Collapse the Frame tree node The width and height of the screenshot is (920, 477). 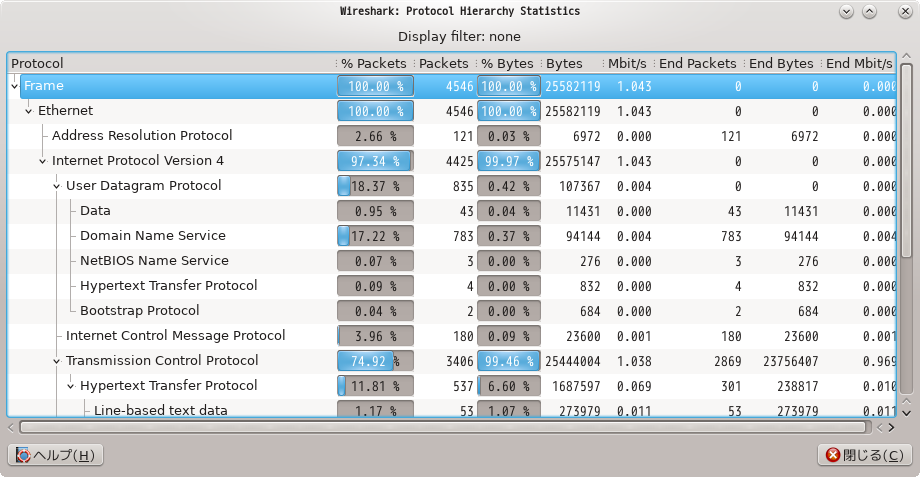pos(15,86)
